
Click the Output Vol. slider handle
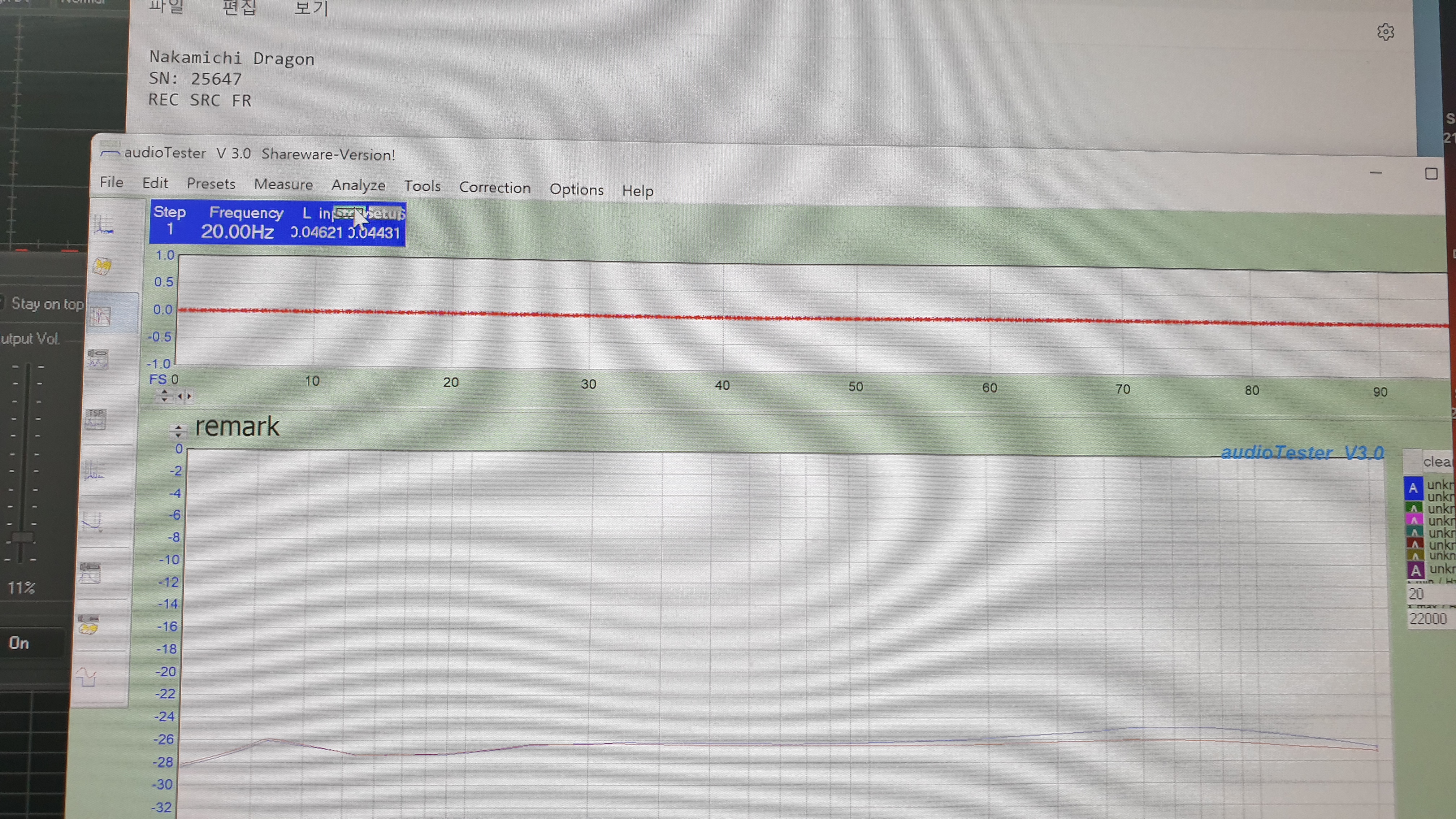point(23,538)
